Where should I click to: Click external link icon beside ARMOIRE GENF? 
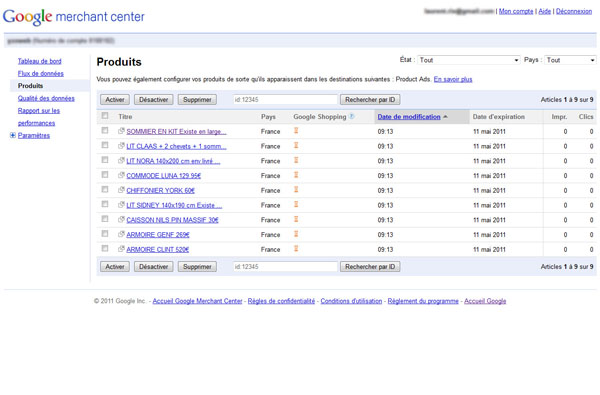(121, 234)
